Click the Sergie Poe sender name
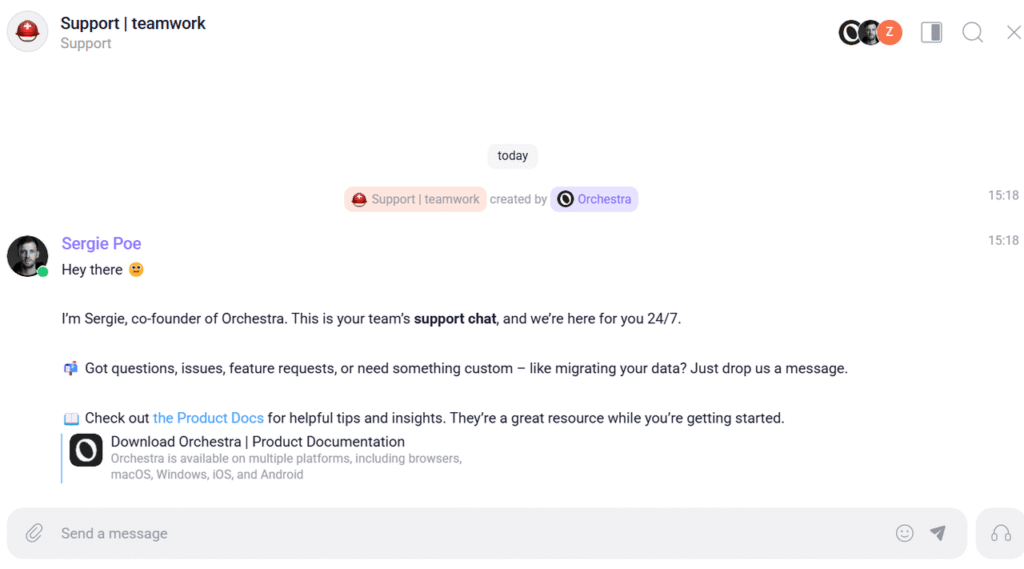This screenshot has height=569, width=1024. click(x=101, y=244)
